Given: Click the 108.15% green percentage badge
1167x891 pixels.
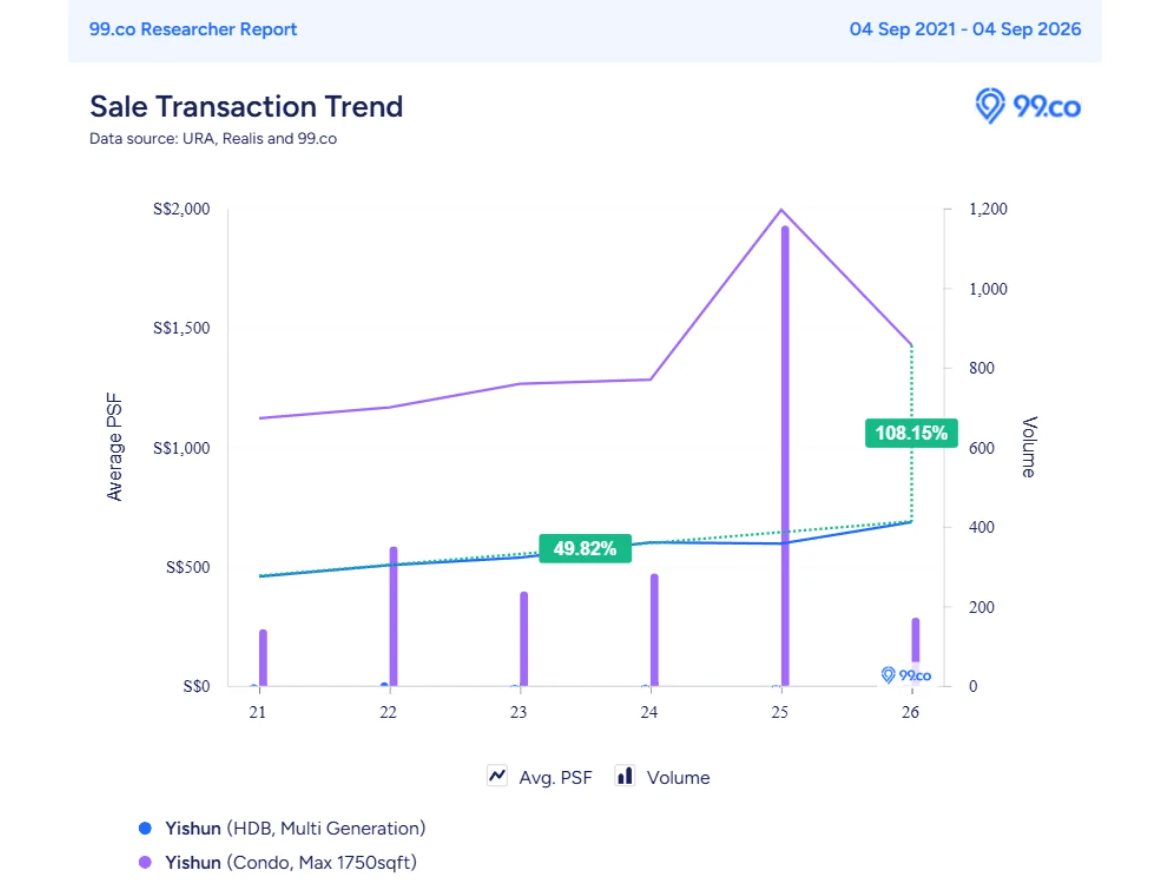Looking at the screenshot, I should tap(911, 433).
